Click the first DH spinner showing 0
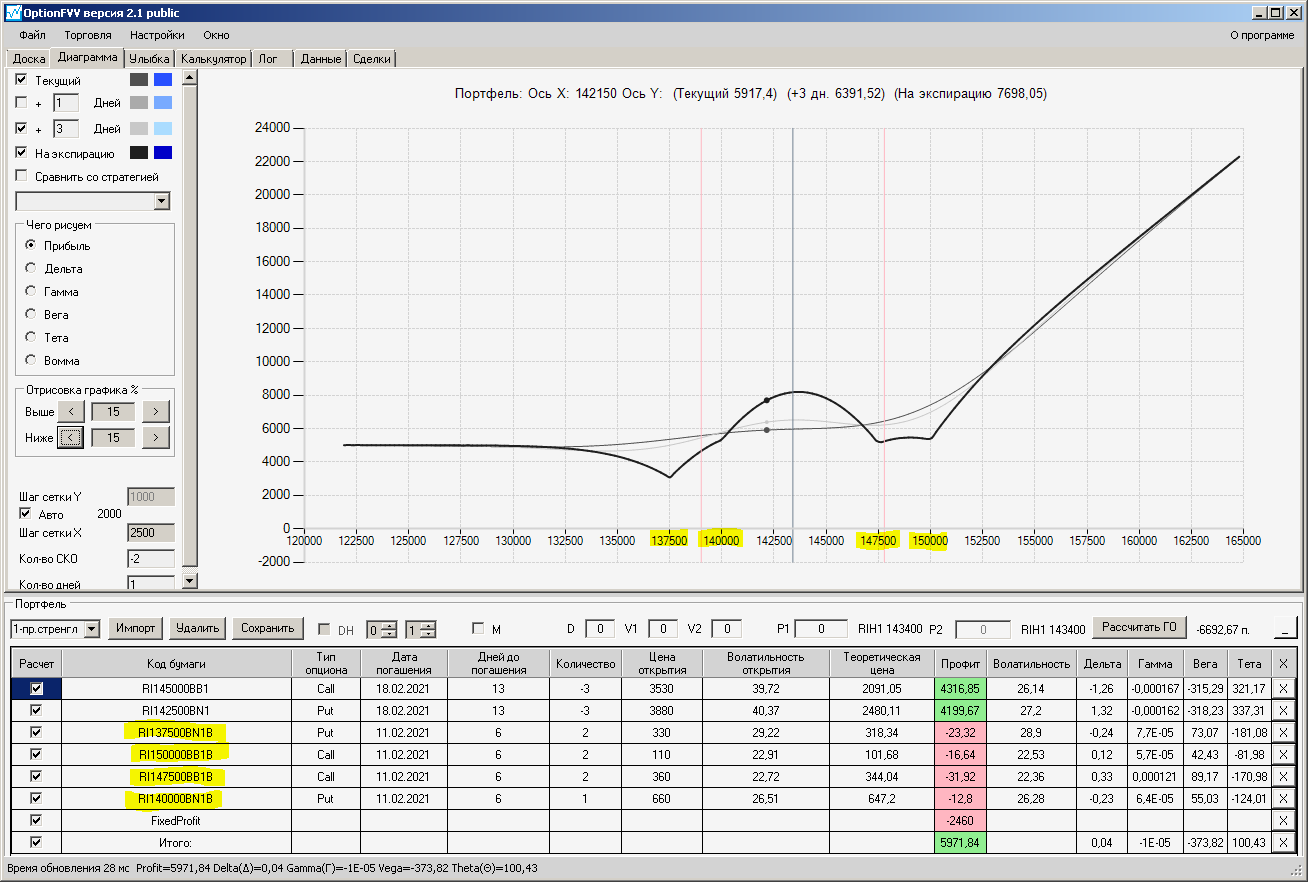Screen dimensions: 1308x882 click(381, 629)
